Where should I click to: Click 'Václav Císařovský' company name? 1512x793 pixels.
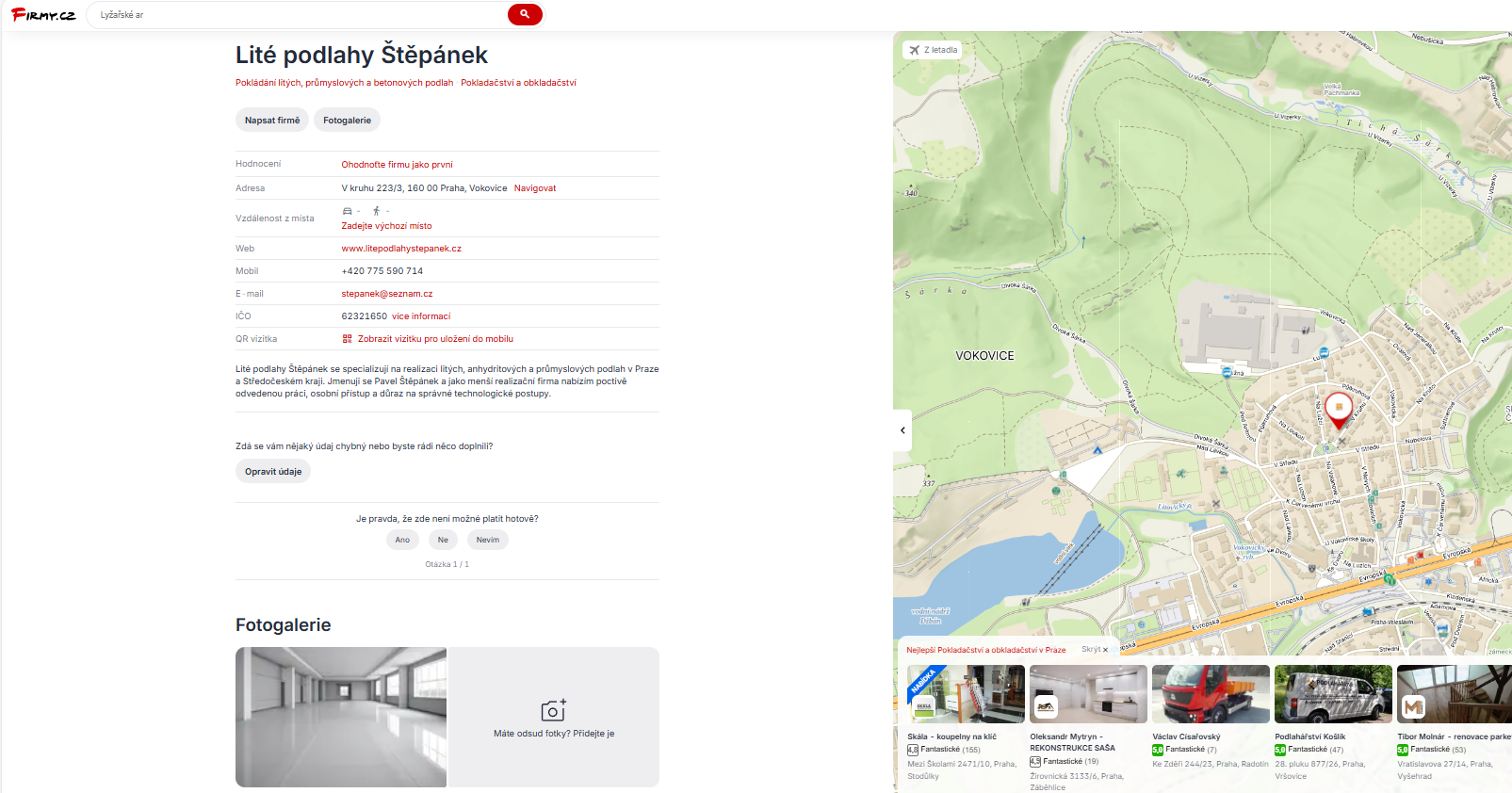(x=1186, y=737)
